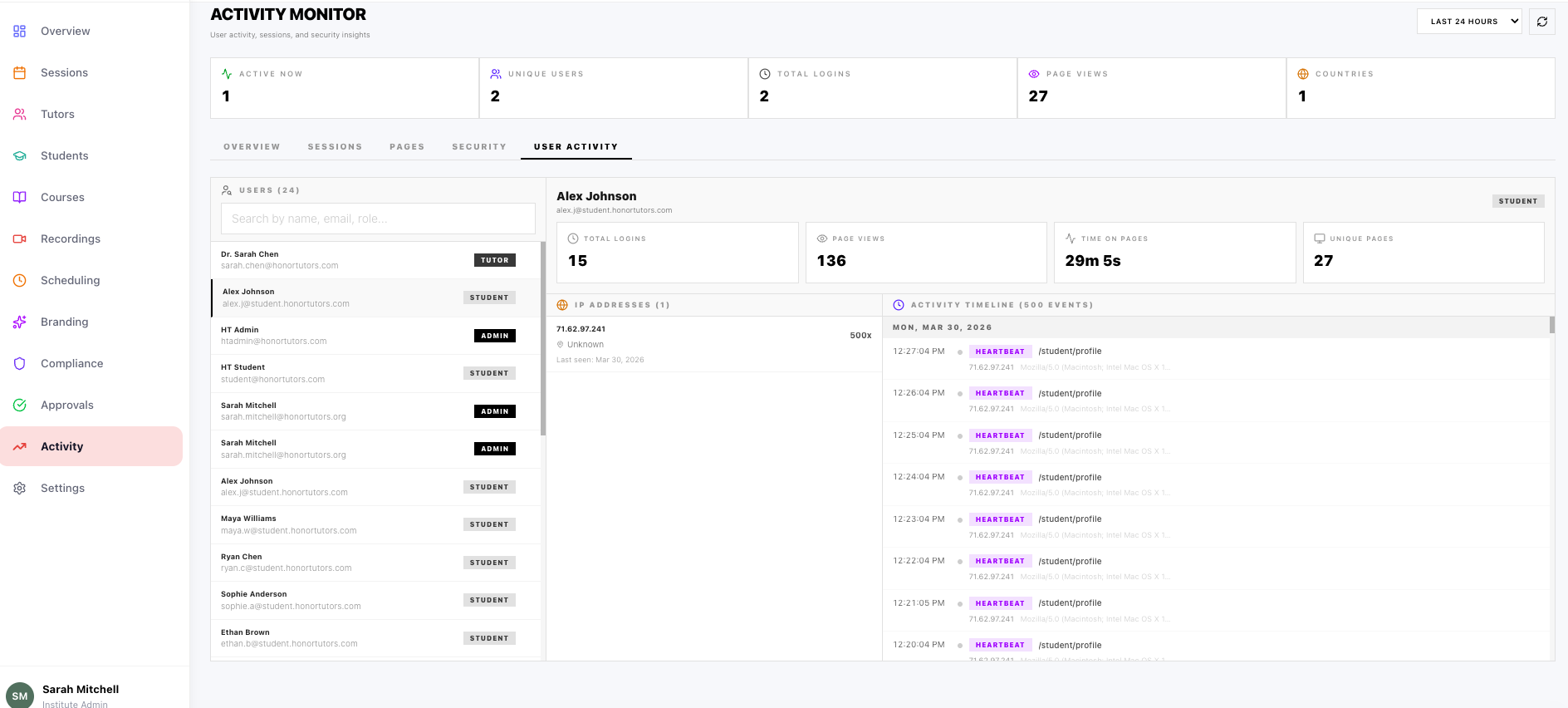Open the Overview sidebar icon
The height and width of the screenshot is (708, 1568).
(20, 31)
